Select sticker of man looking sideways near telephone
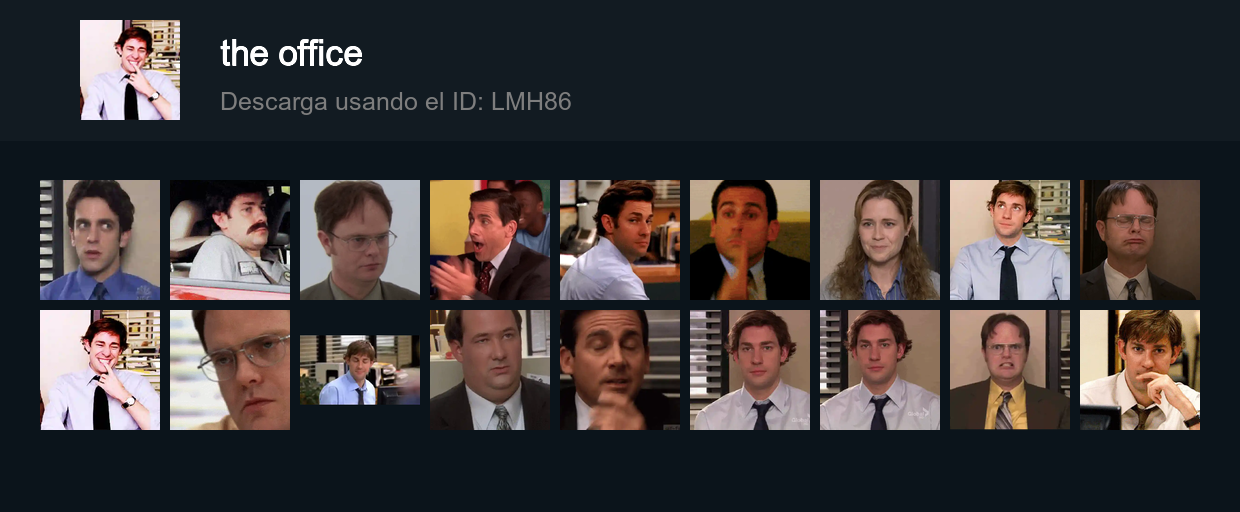The height and width of the screenshot is (512, 1240). 620,240
